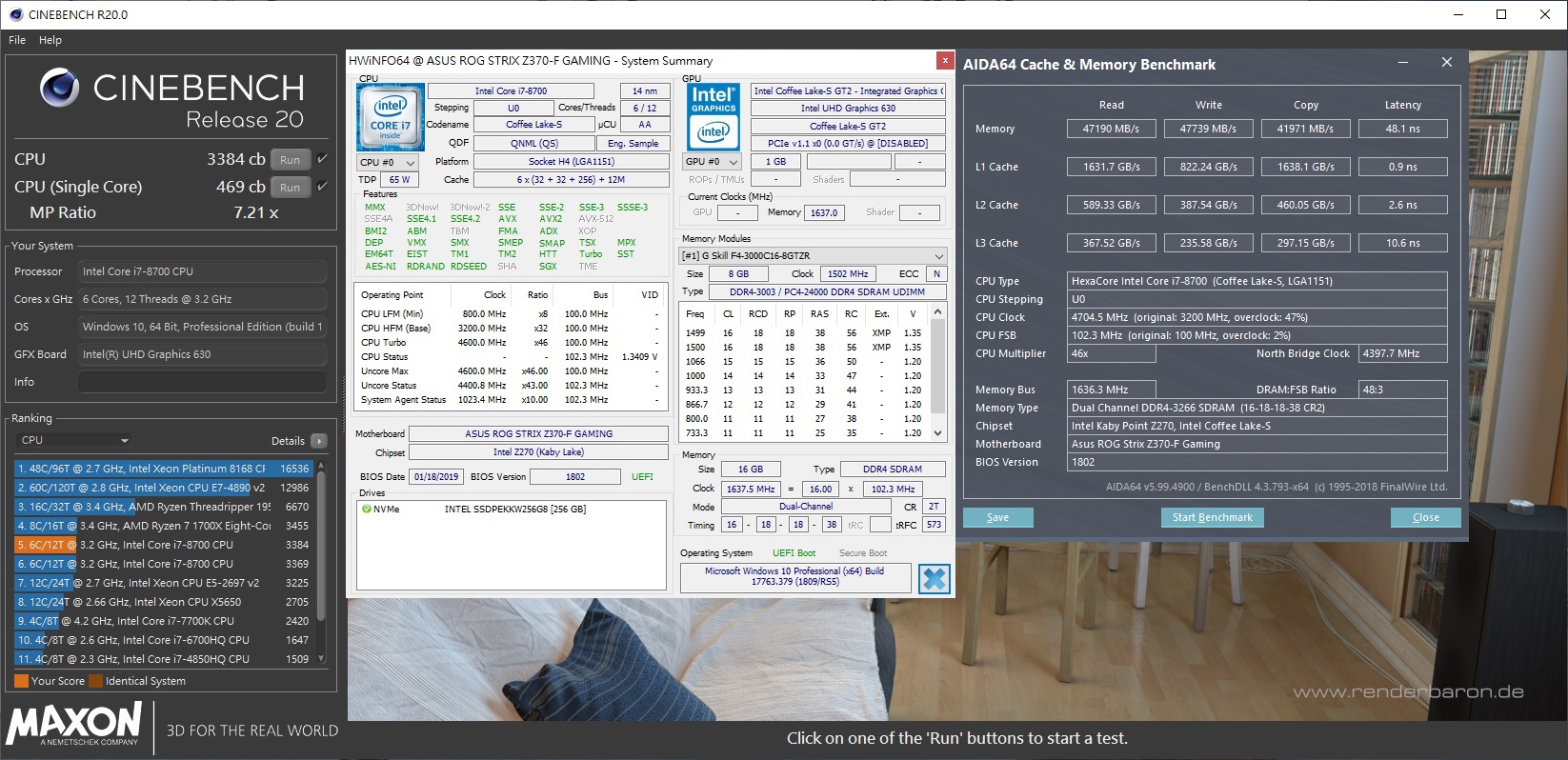This screenshot has height=760, width=1568.
Task: Close HWiNFO summary with blue X icon
Action: tap(935, 578)
